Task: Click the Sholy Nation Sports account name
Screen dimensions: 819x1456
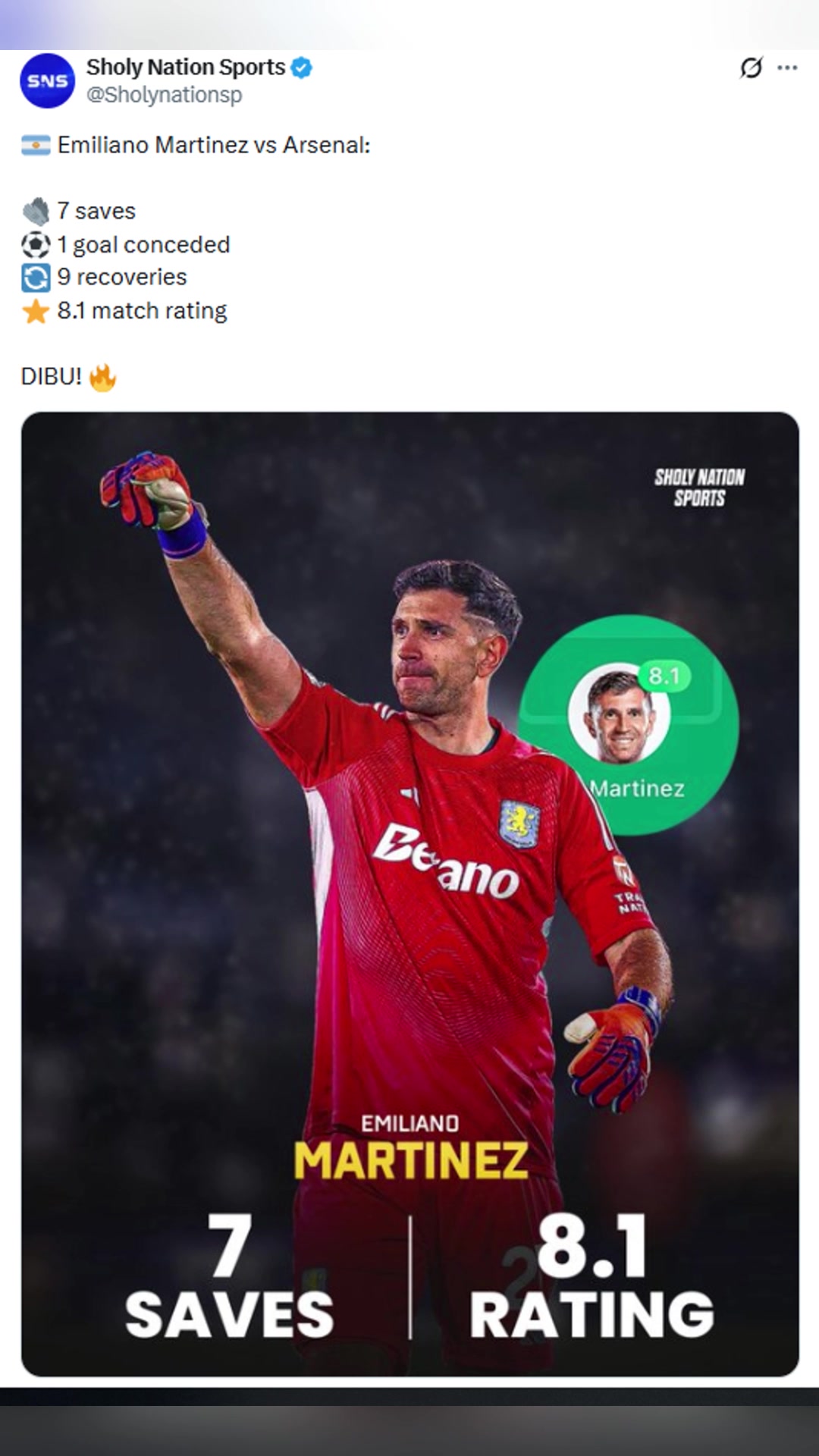Action: click(186, 67)
